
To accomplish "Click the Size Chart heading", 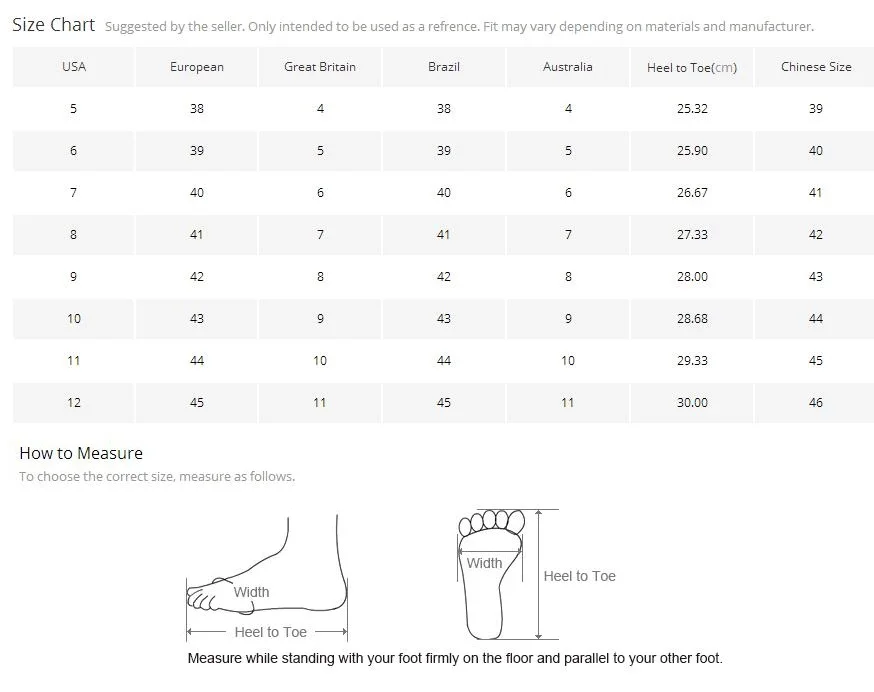I will (54, 25).
